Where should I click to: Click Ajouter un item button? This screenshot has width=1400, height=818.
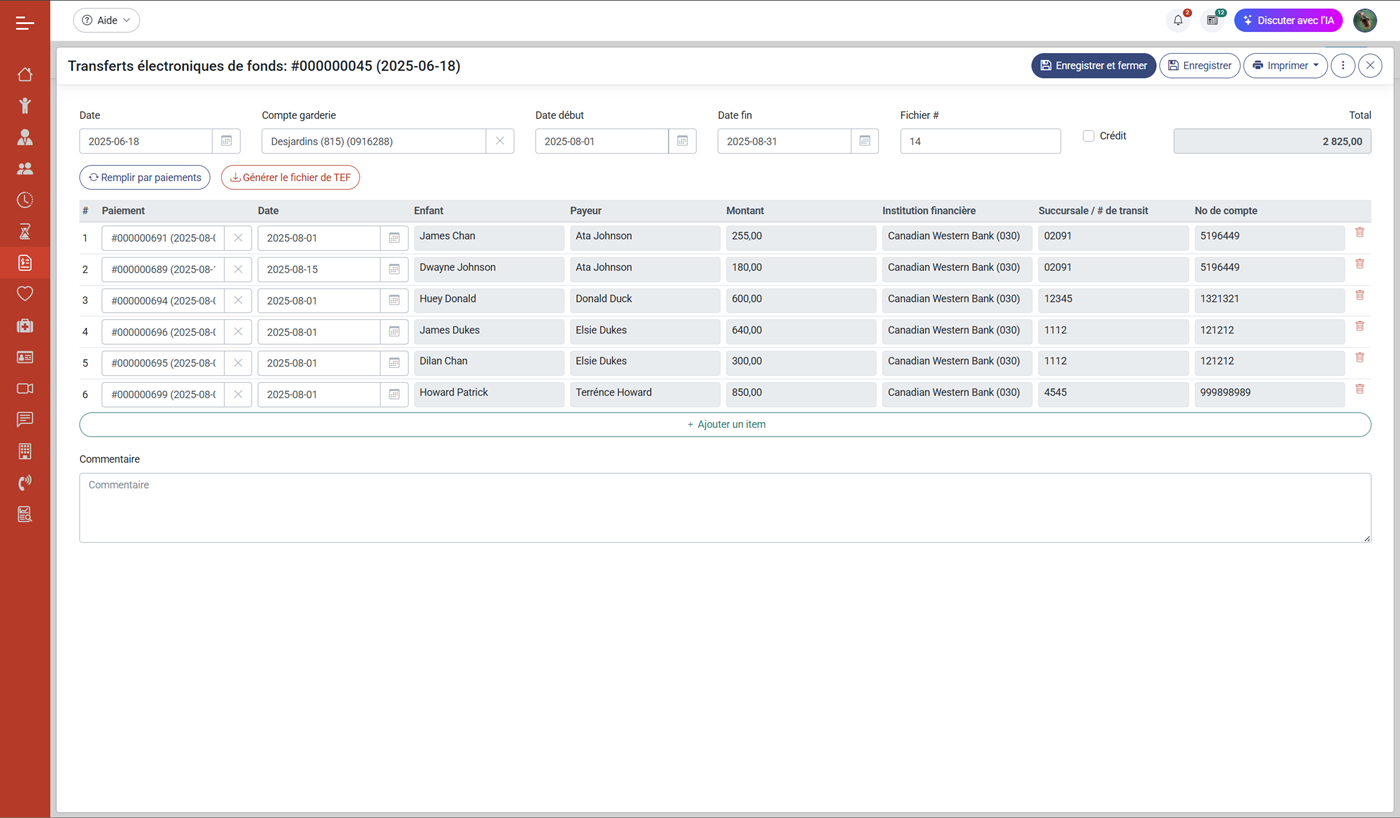(725, 425)
